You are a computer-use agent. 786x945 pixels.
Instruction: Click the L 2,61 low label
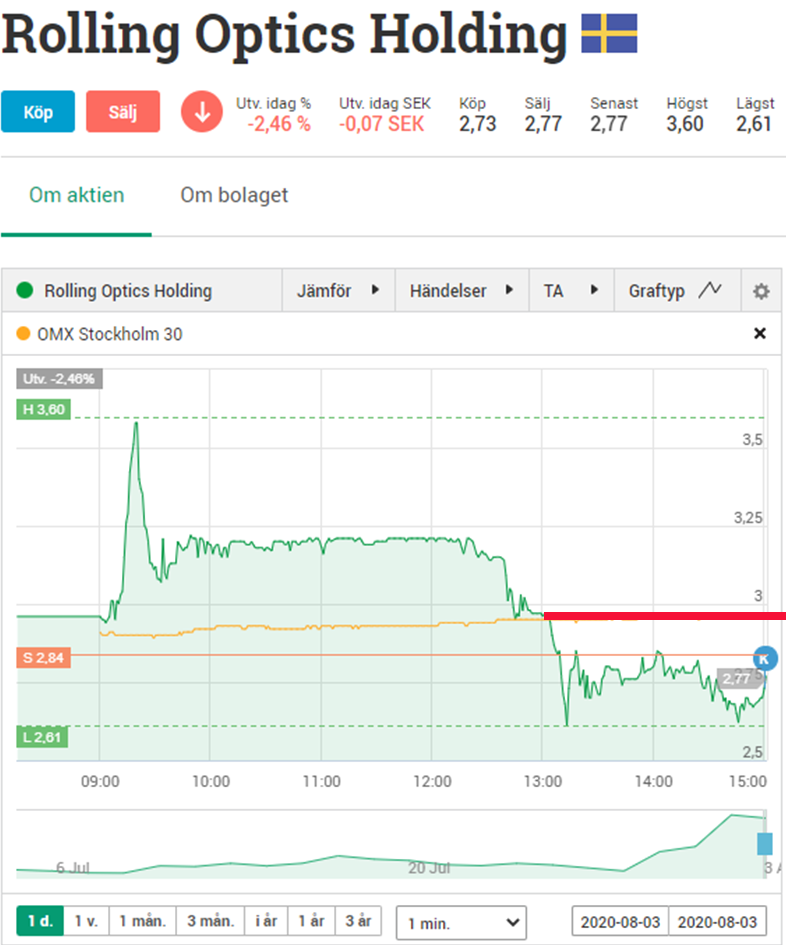click(42, 737)
